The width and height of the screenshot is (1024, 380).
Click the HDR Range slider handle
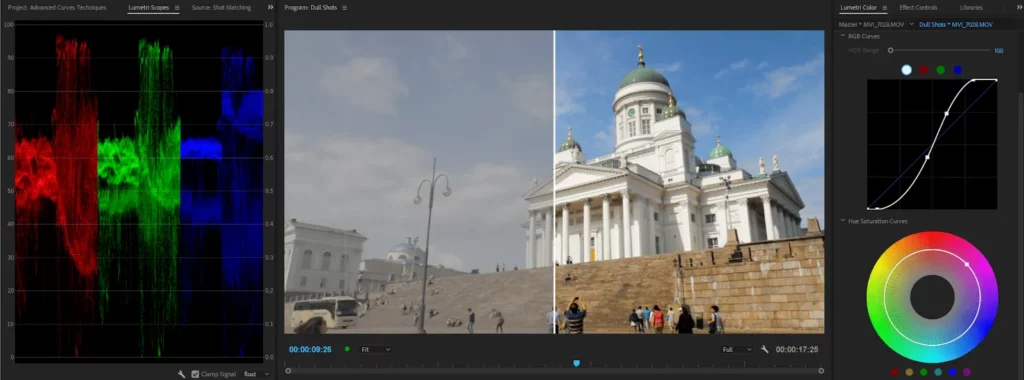(890, 50)
